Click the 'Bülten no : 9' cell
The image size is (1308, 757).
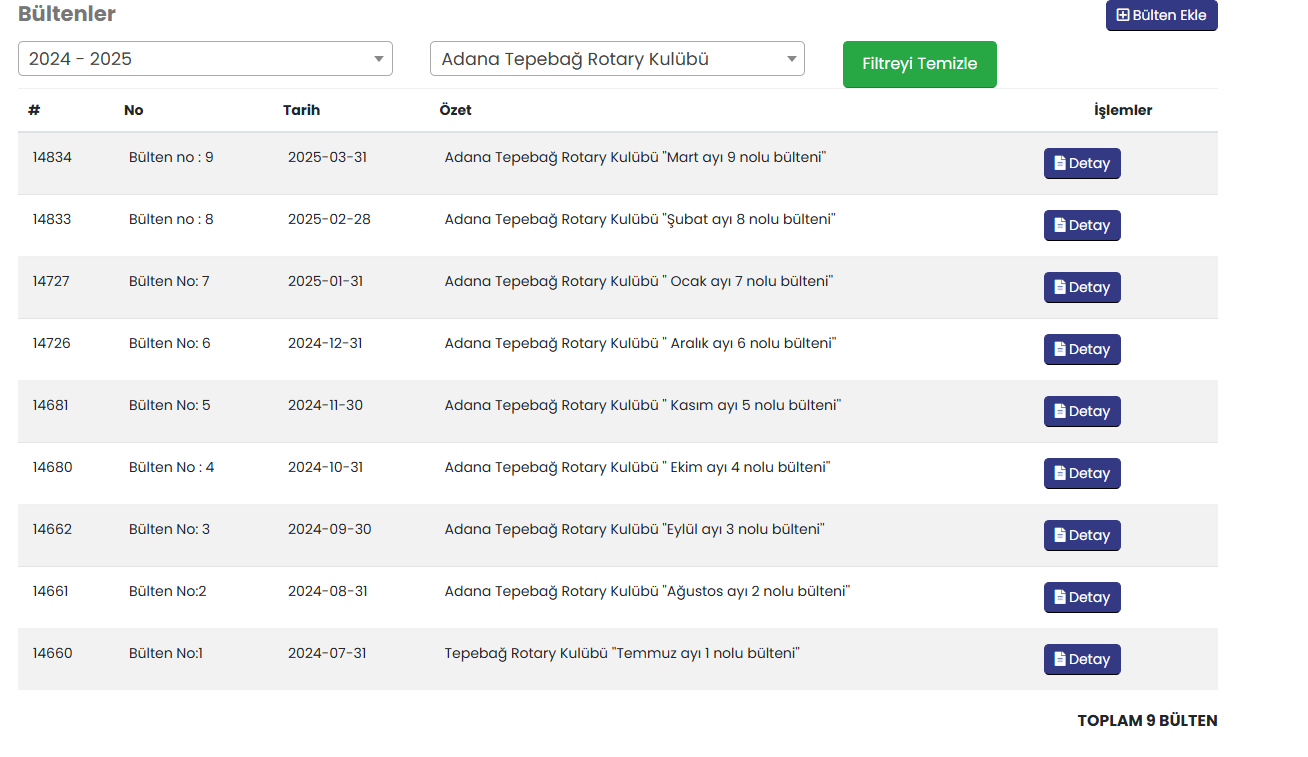pyautogui.click(x=171, y=157)
